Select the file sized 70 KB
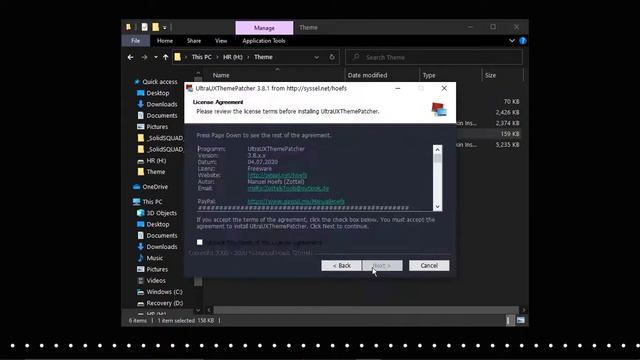 [x=511, y=101]
